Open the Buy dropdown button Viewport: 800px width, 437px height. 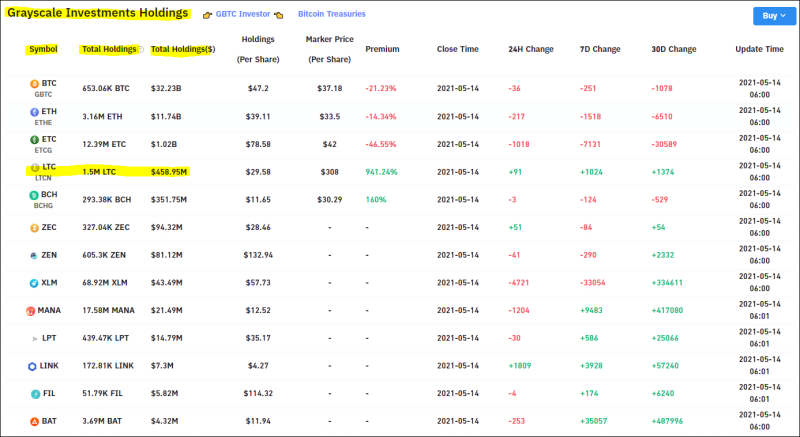coord(774,16)
